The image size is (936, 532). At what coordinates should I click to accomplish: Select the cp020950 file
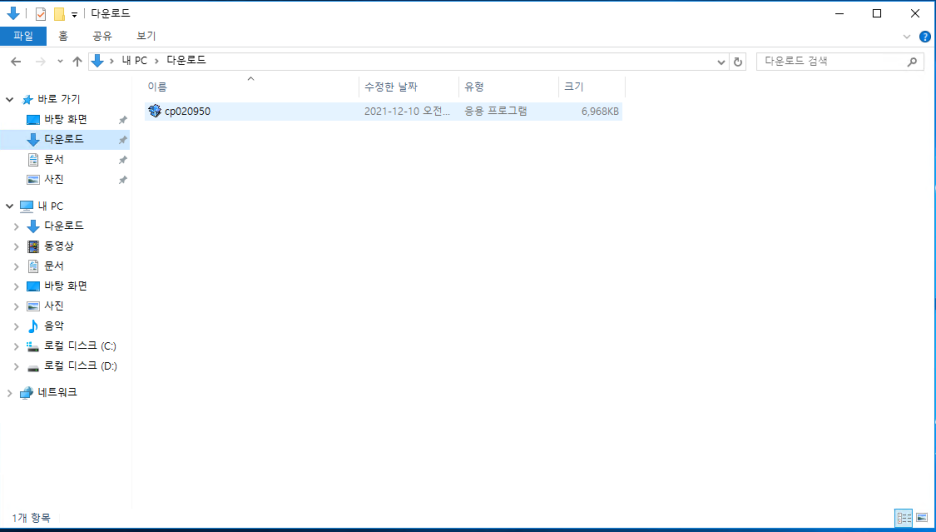tap(383, 111)
